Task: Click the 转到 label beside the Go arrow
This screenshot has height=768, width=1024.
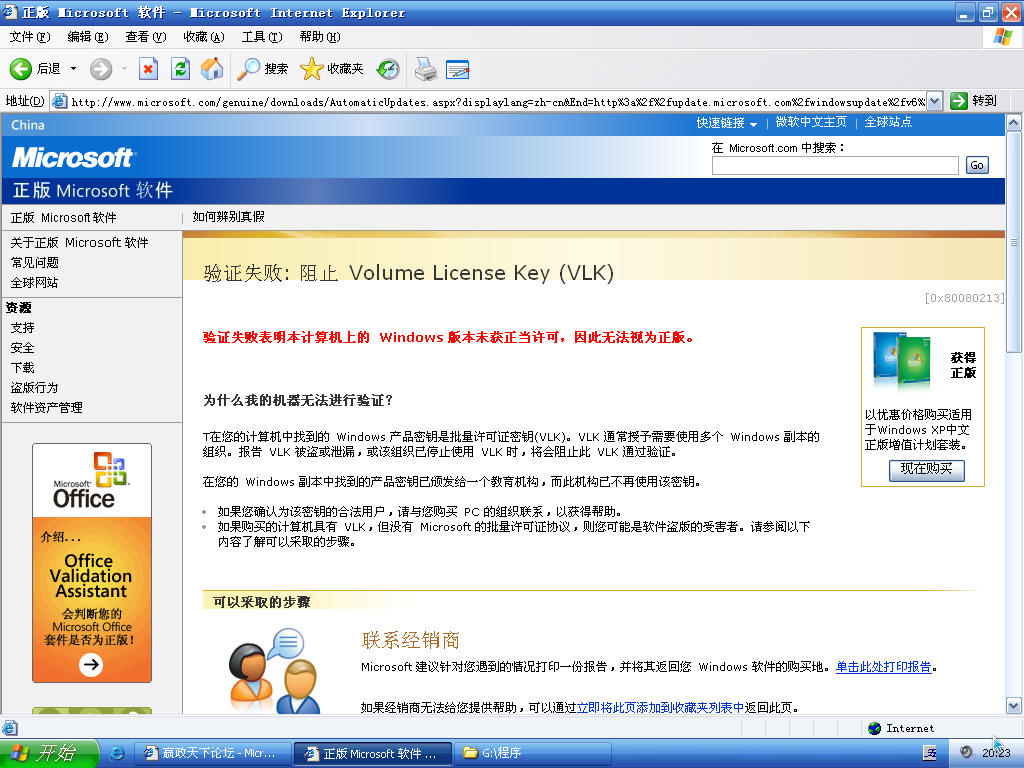Action: pos(984,101)
